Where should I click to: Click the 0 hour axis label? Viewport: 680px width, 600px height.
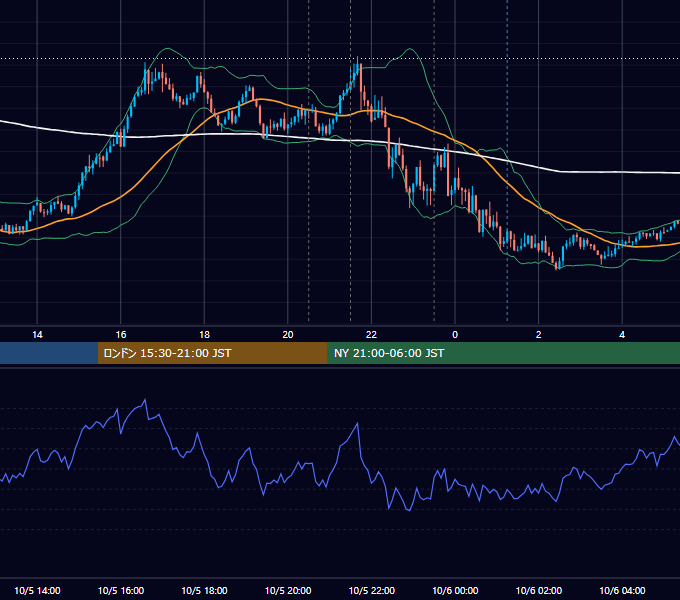[x=455, y=335]
